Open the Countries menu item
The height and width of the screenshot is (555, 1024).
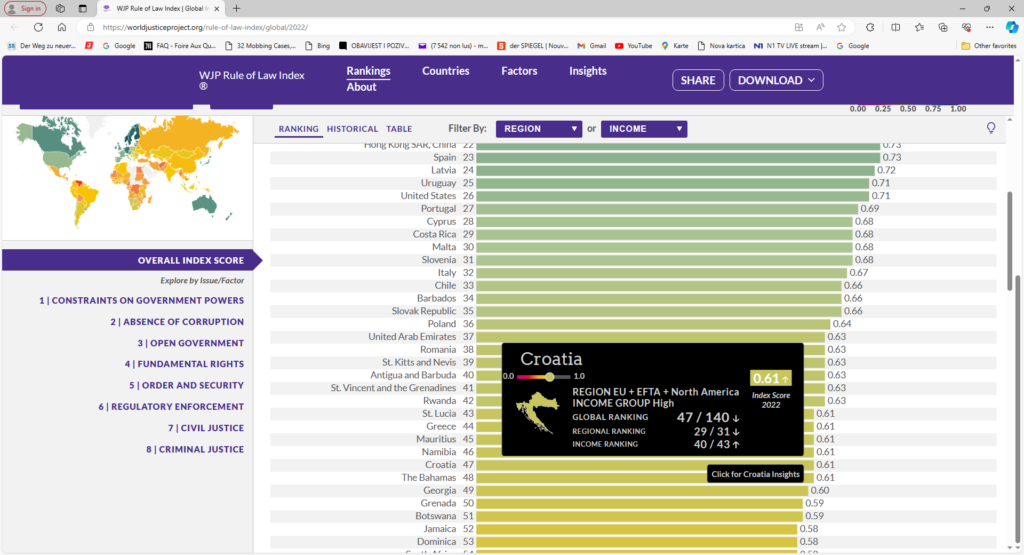[445, 71]
